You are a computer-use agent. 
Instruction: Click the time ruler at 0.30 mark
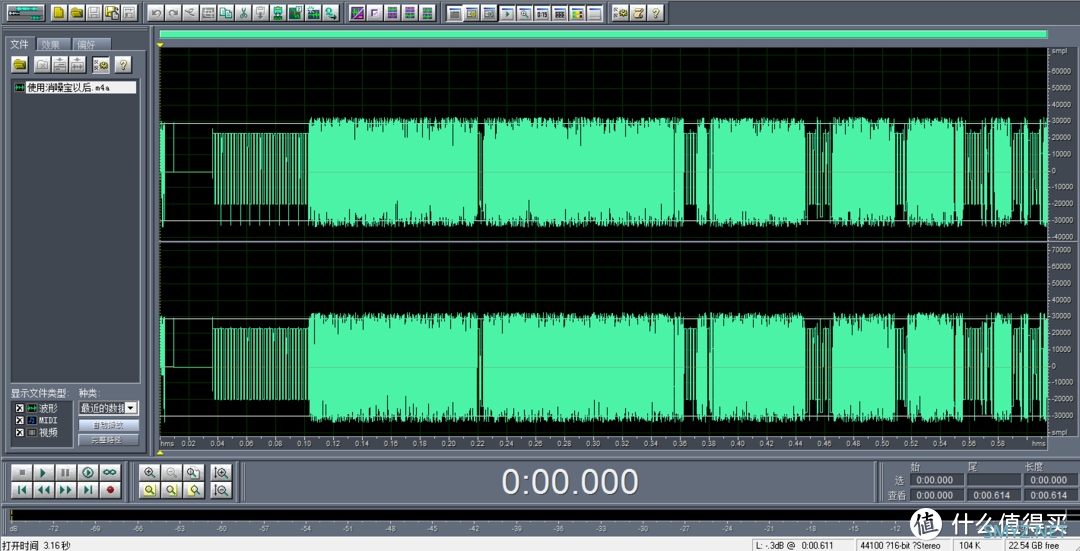point(592,443)
